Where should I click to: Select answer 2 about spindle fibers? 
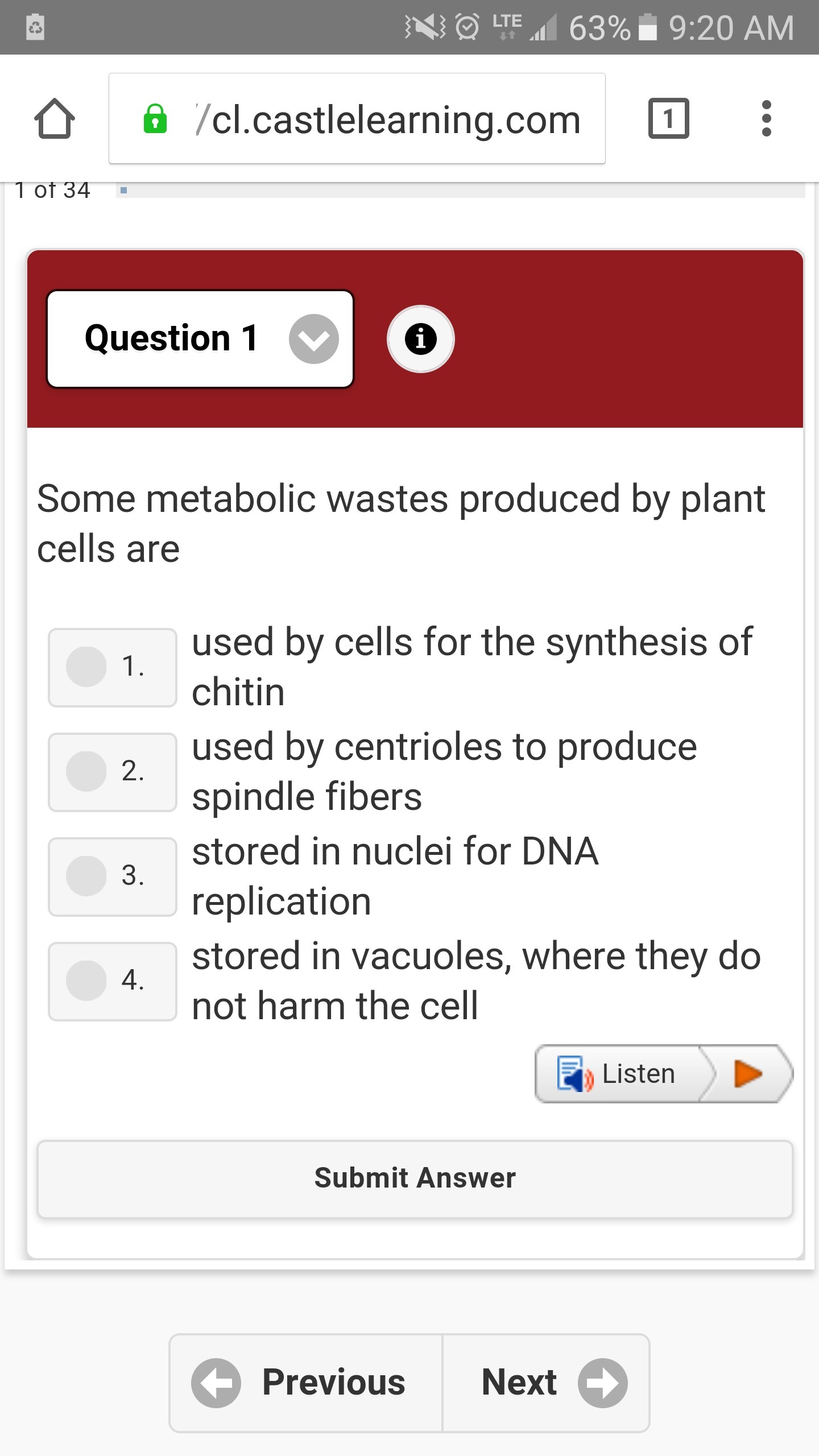[86, 771]
